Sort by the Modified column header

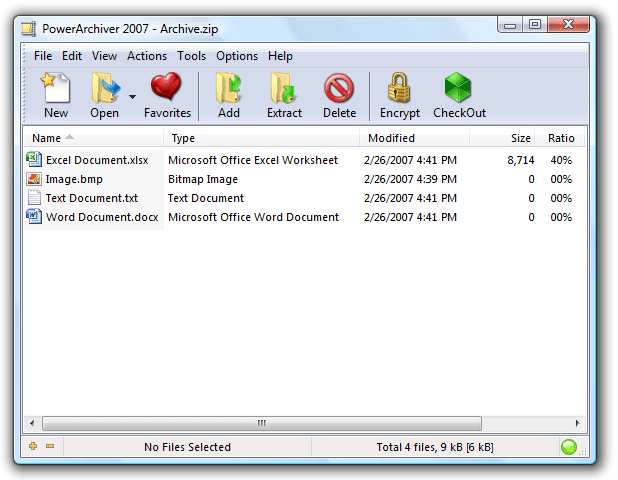[x=414, y=138]
